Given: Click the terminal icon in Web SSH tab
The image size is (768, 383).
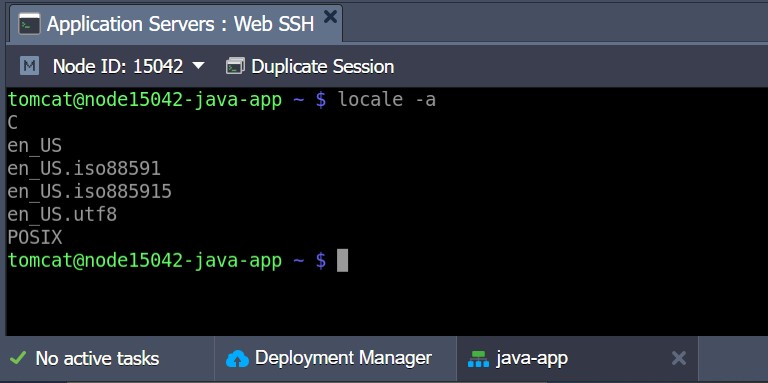Looking at the screenshot, I should click(29, 24).
